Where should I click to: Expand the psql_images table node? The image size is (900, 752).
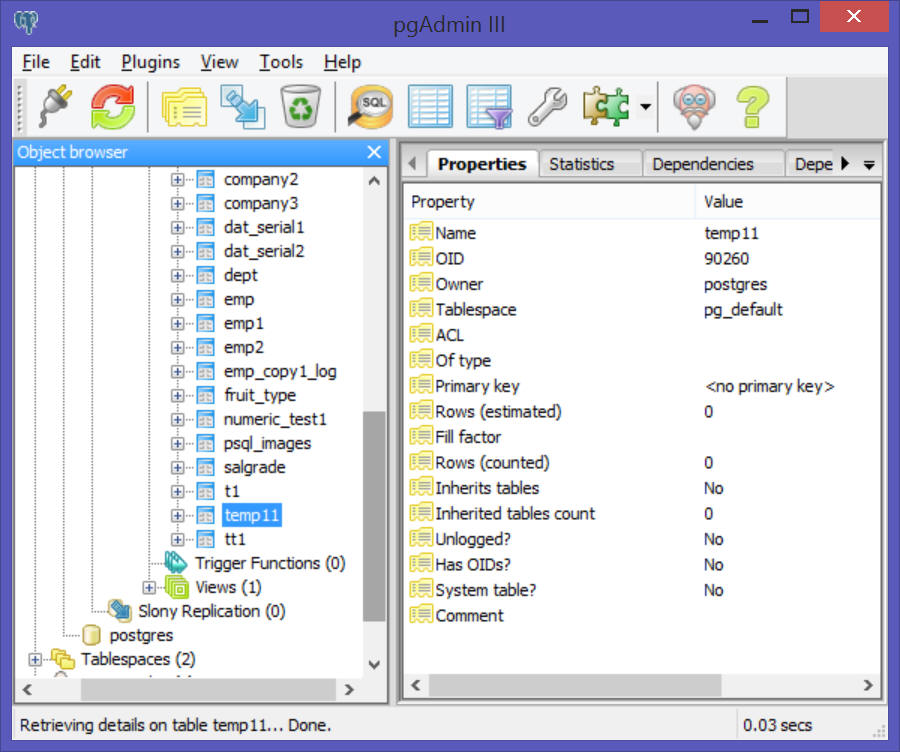coord(177,444)
